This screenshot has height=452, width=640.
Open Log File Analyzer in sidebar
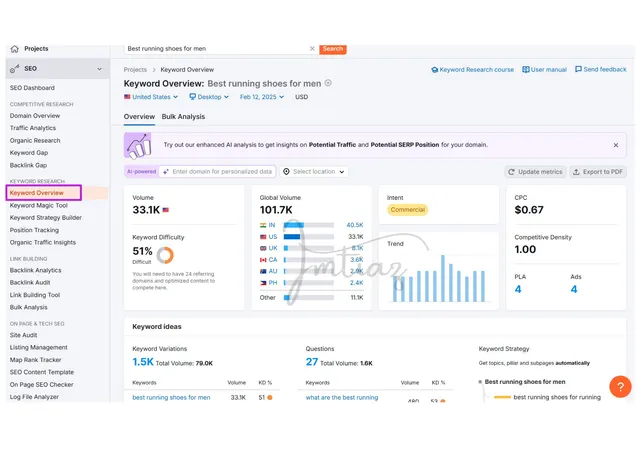coord(34,397)
